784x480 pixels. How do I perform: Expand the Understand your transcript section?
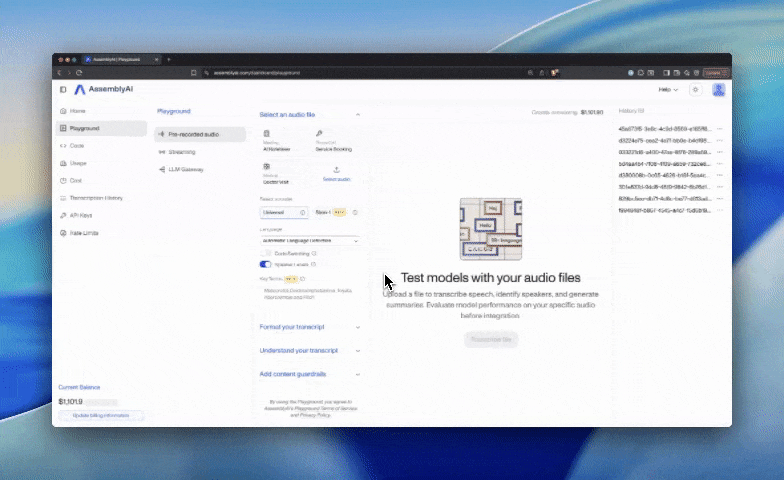coord(310,350)
